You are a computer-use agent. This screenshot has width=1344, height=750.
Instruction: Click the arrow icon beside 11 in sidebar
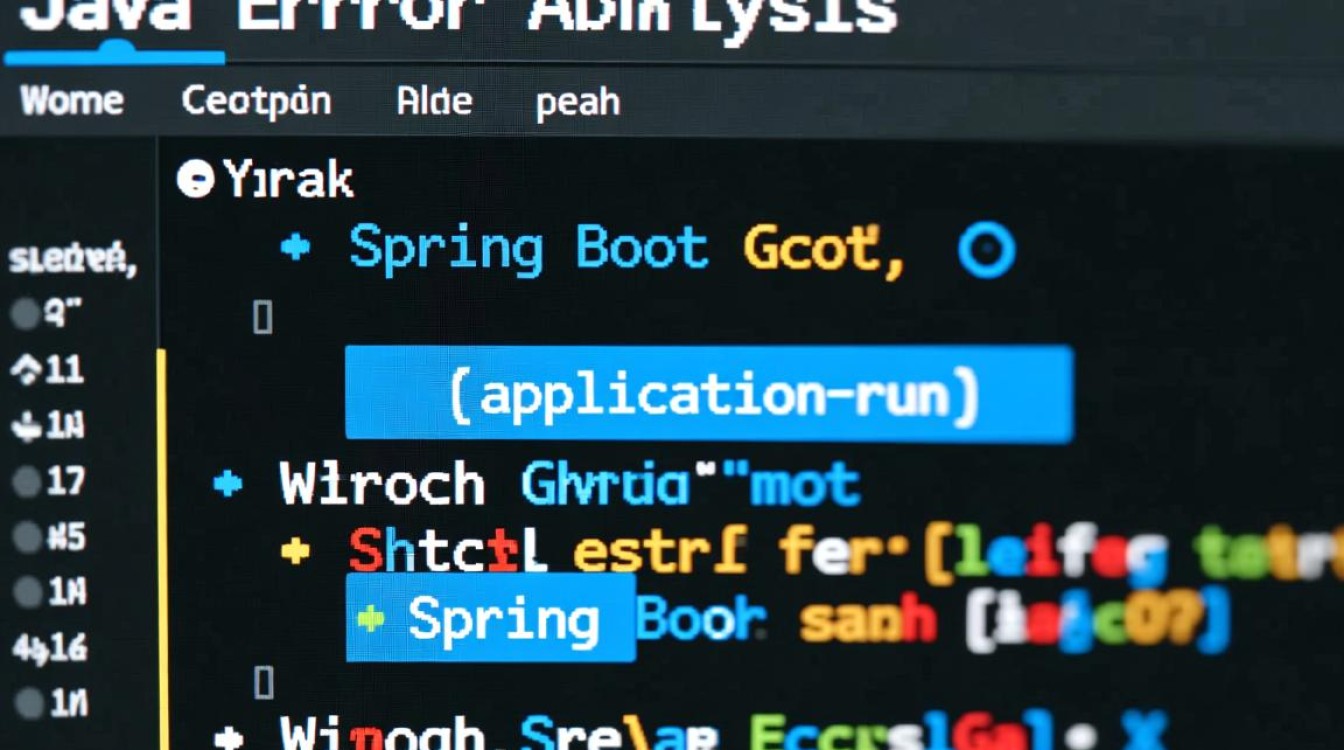point(23,371)
